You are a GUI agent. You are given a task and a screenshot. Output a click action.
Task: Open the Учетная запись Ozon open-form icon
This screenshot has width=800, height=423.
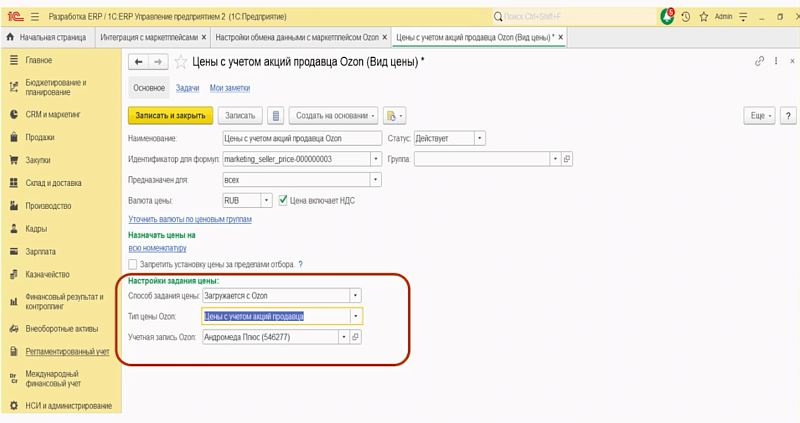tap(356, 337)
